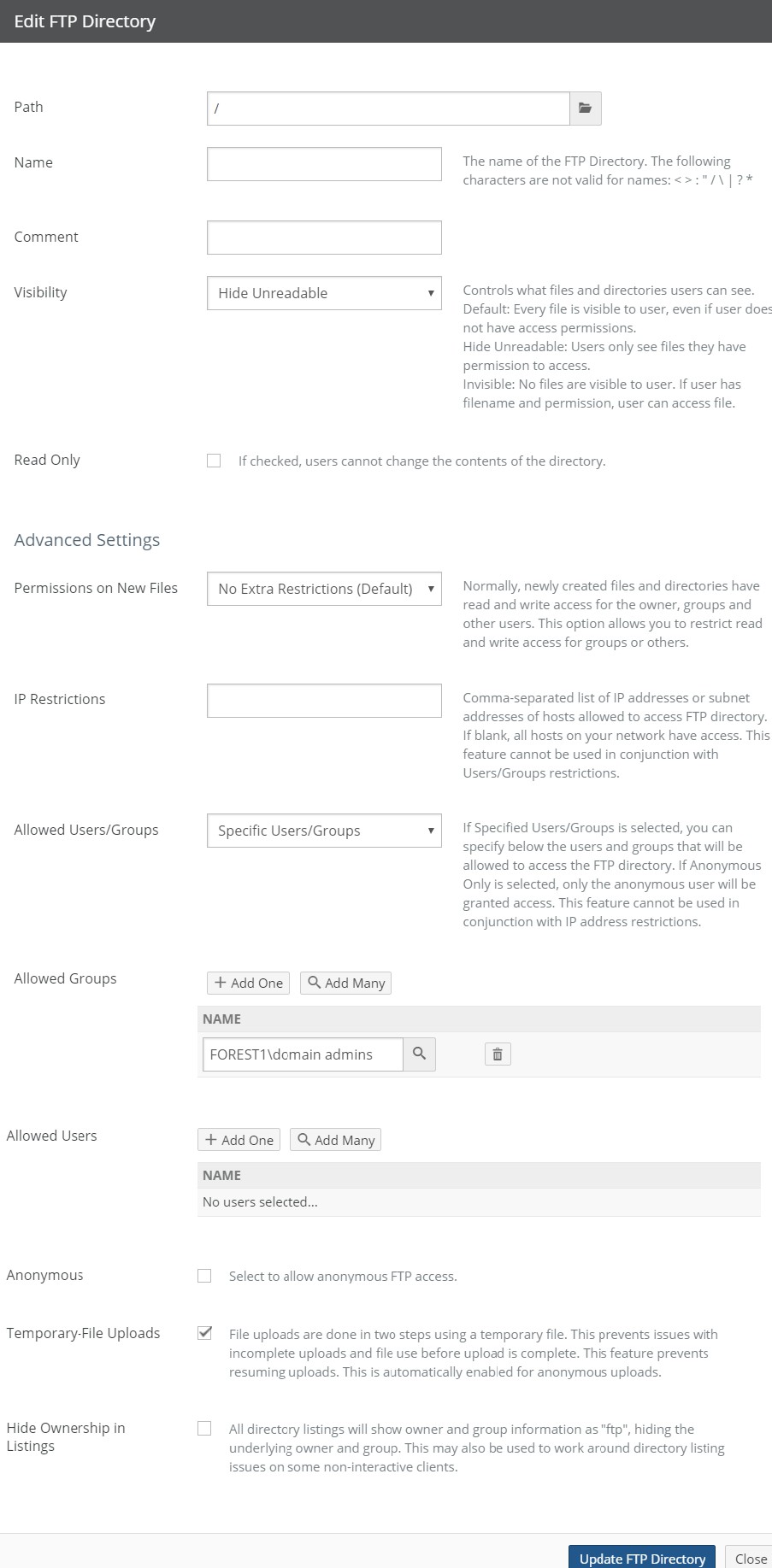This screenshot has height=1568, width=772.
Task: Add many entries under Allowed Groups
Action: tap(345, 983)
